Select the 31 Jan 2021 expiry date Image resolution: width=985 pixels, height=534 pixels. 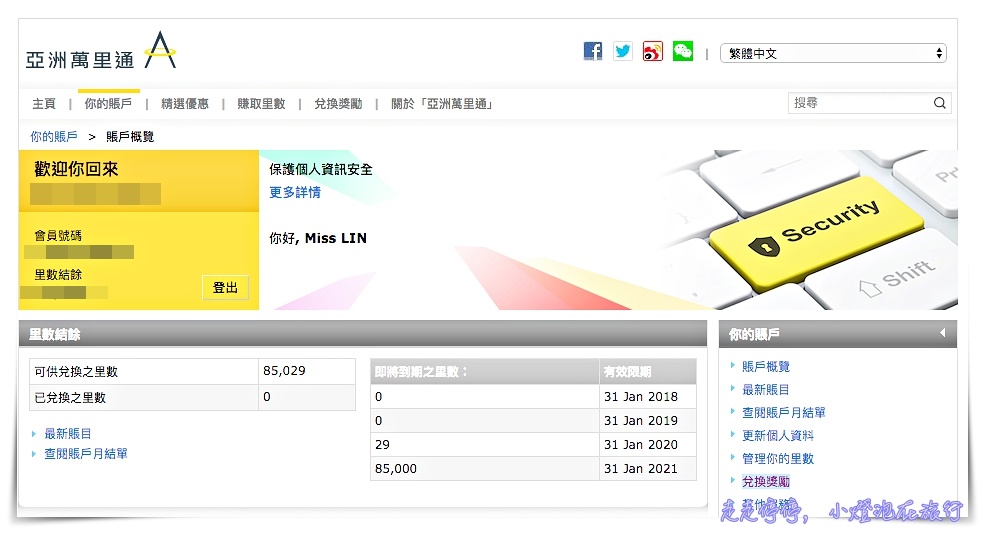pos(641,469)
